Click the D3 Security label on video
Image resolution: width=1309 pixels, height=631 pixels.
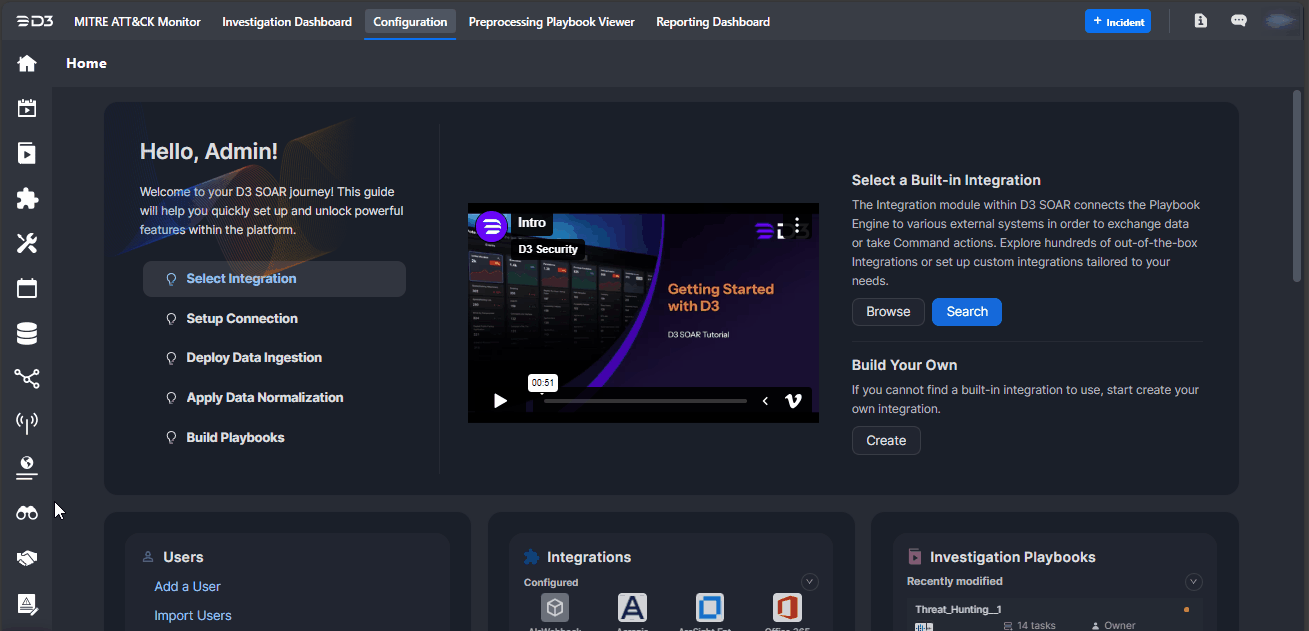click(x=548, y=249)
